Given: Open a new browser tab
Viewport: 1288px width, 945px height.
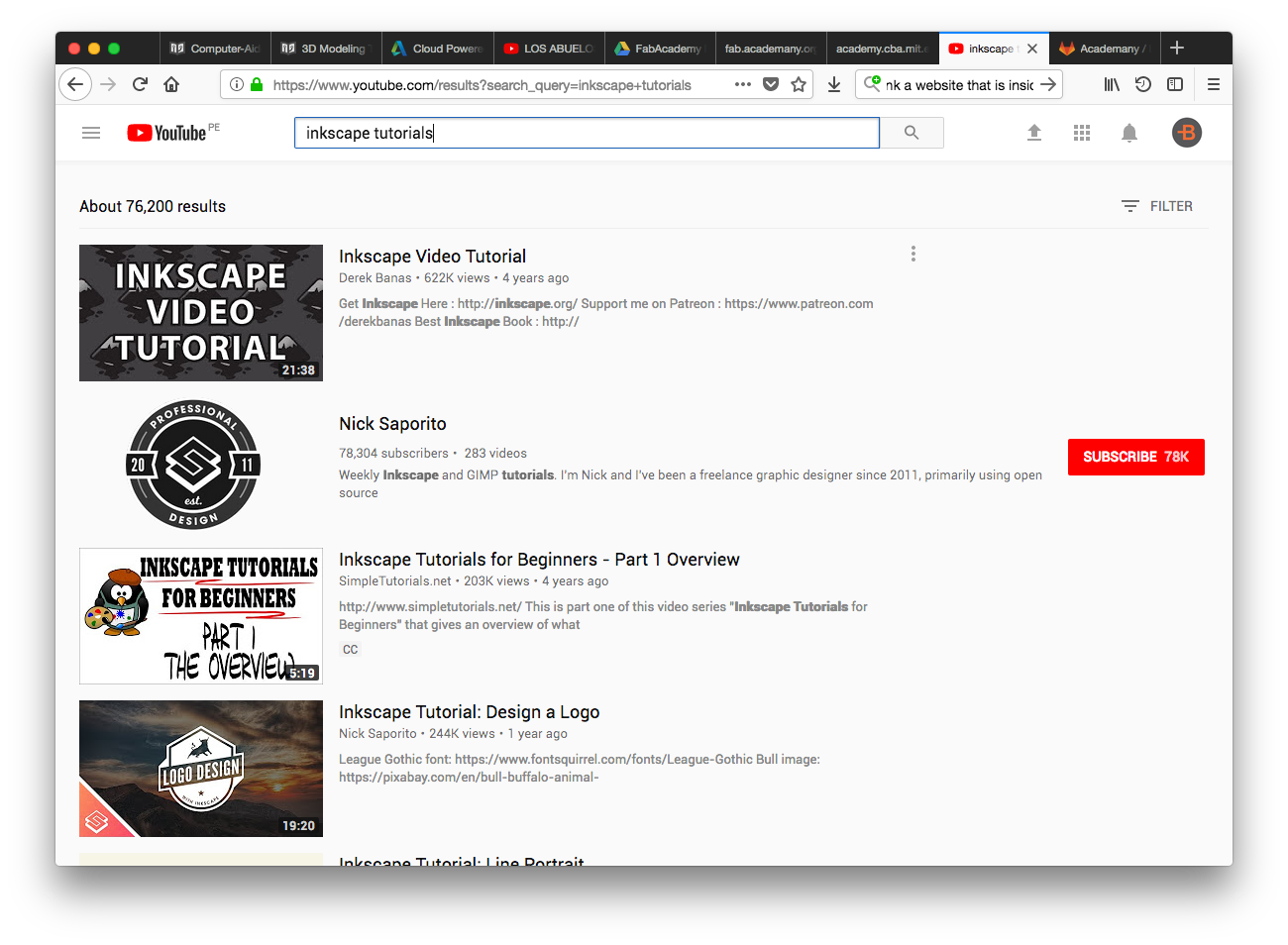Looking at the screenshot, I should click(x=1177, y=48).
